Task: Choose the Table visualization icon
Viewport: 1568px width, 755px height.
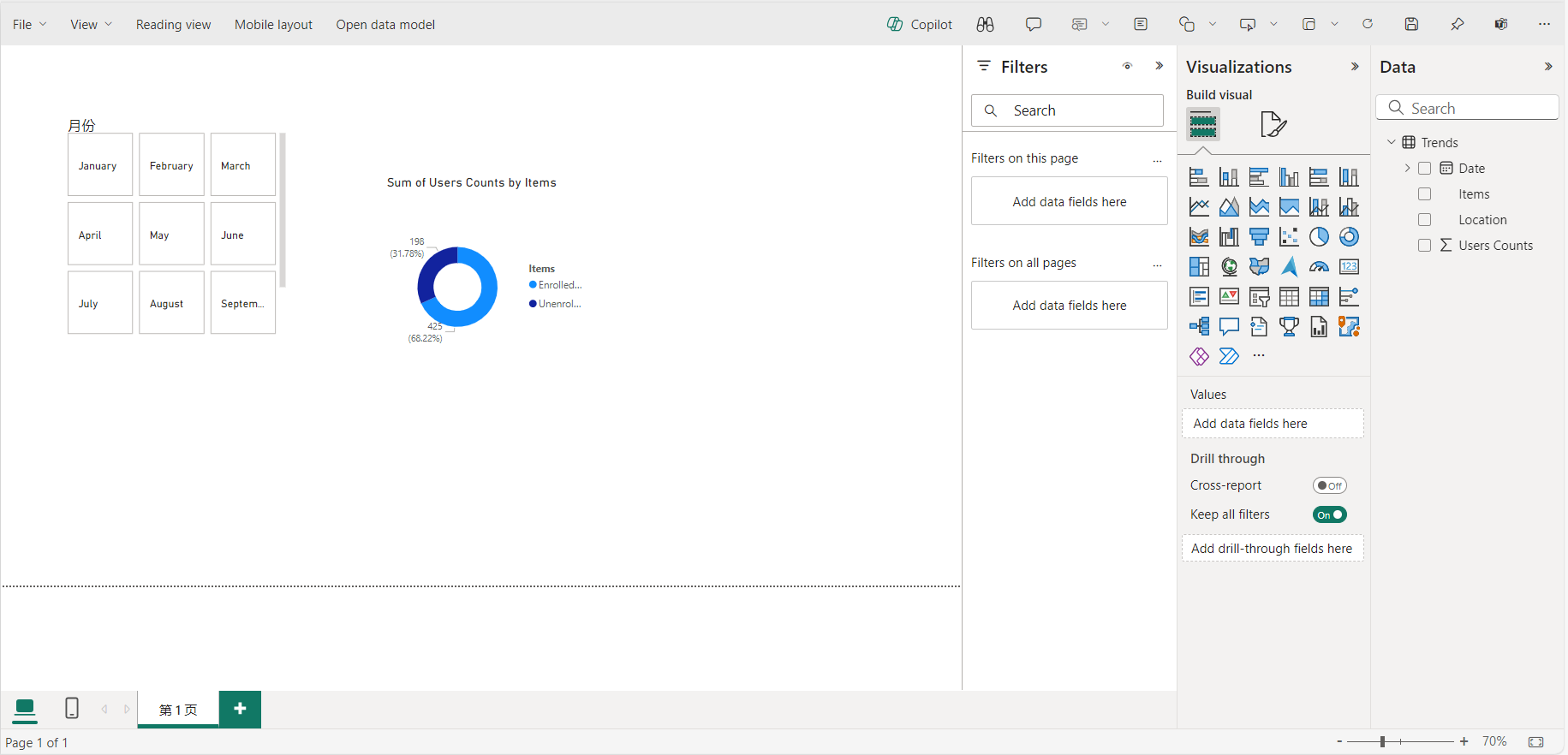Action: click(1289, 297)
